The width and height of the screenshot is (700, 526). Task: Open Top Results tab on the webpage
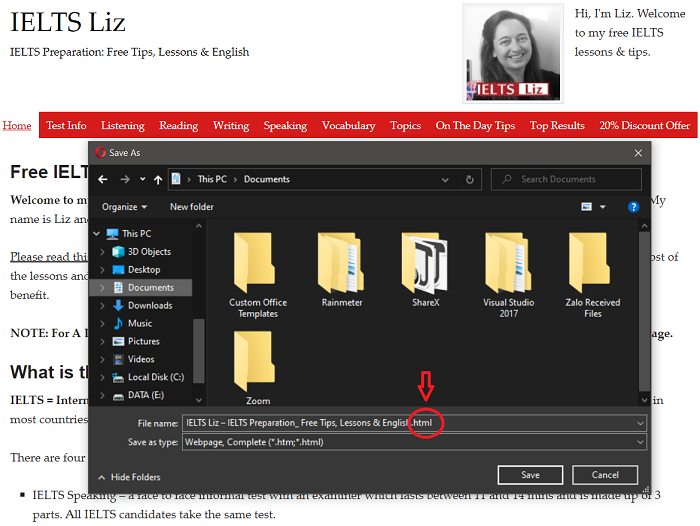coord(557,125)
